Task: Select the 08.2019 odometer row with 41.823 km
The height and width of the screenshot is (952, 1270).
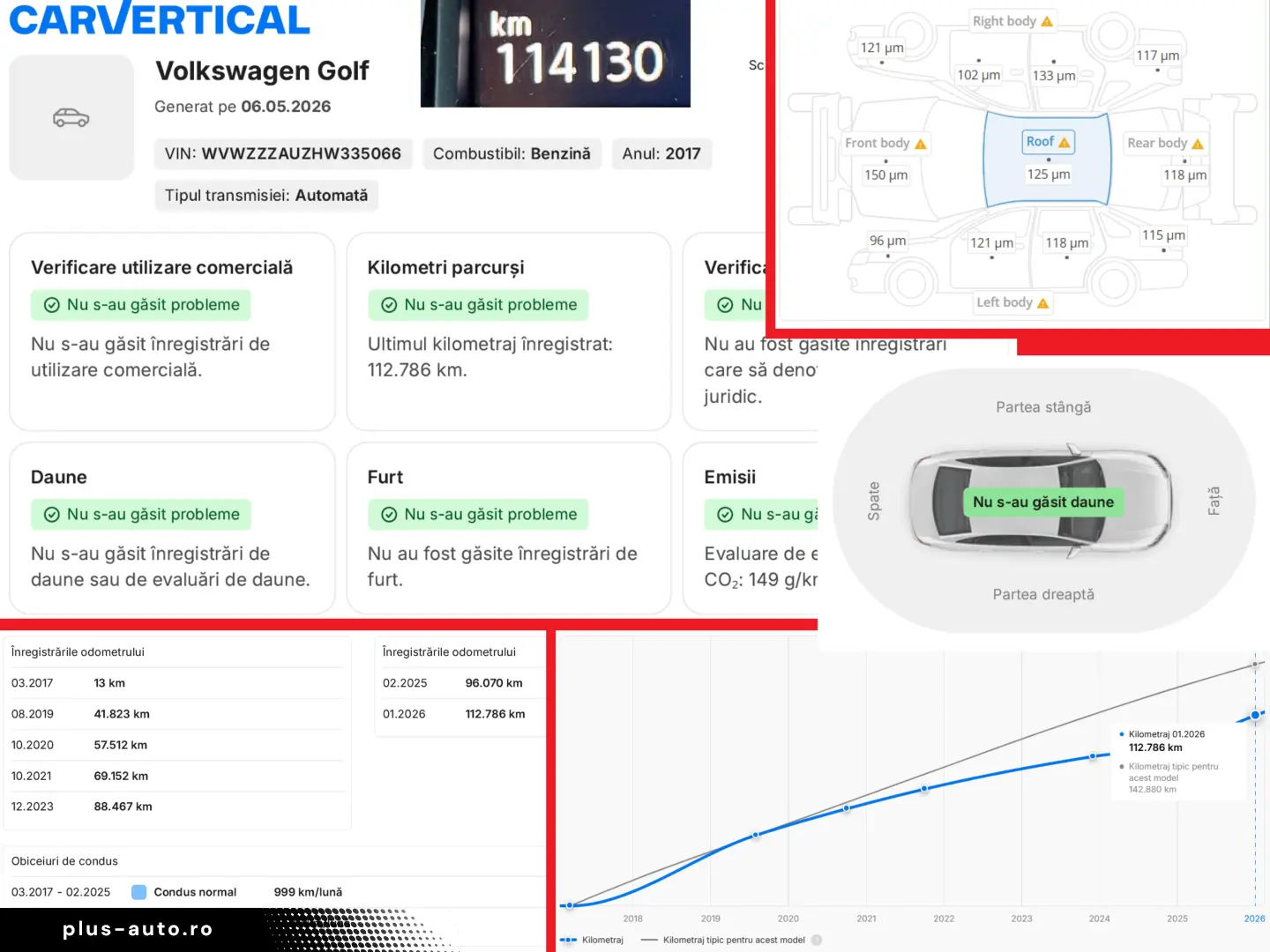Action: click(x=176, y=714)
